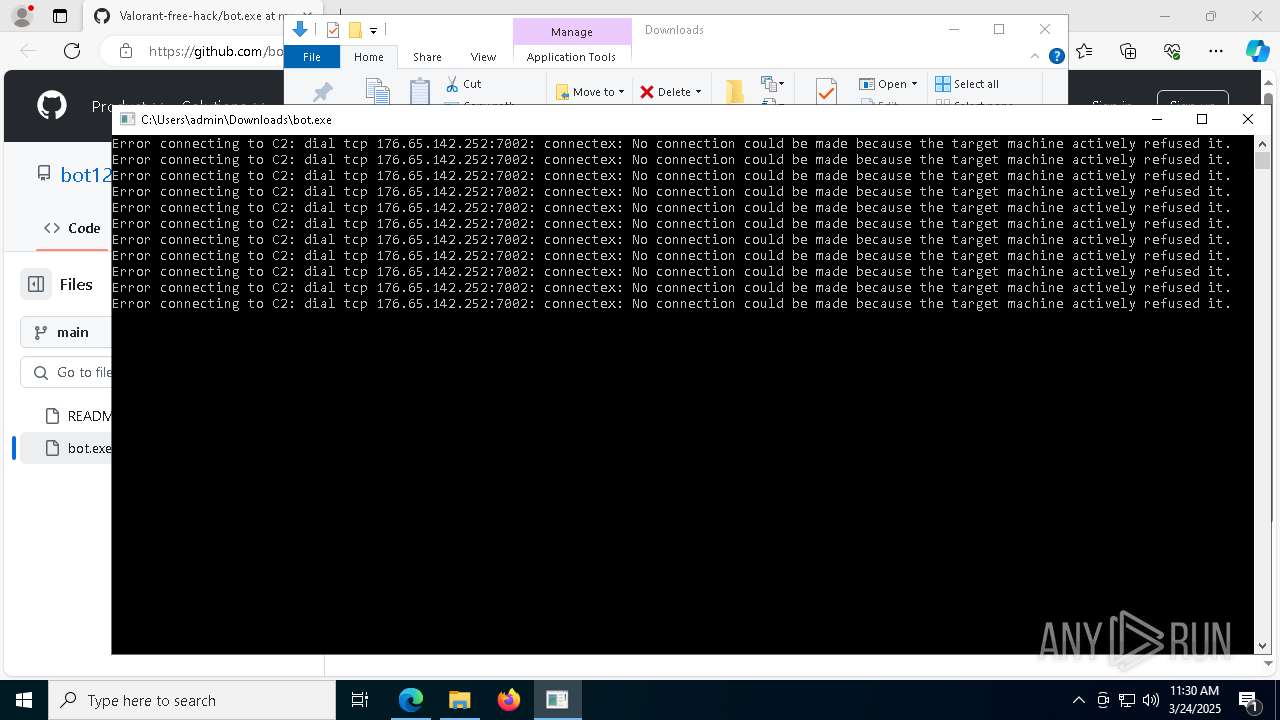Click the Edge favorites star icon

click(1085, 51)
